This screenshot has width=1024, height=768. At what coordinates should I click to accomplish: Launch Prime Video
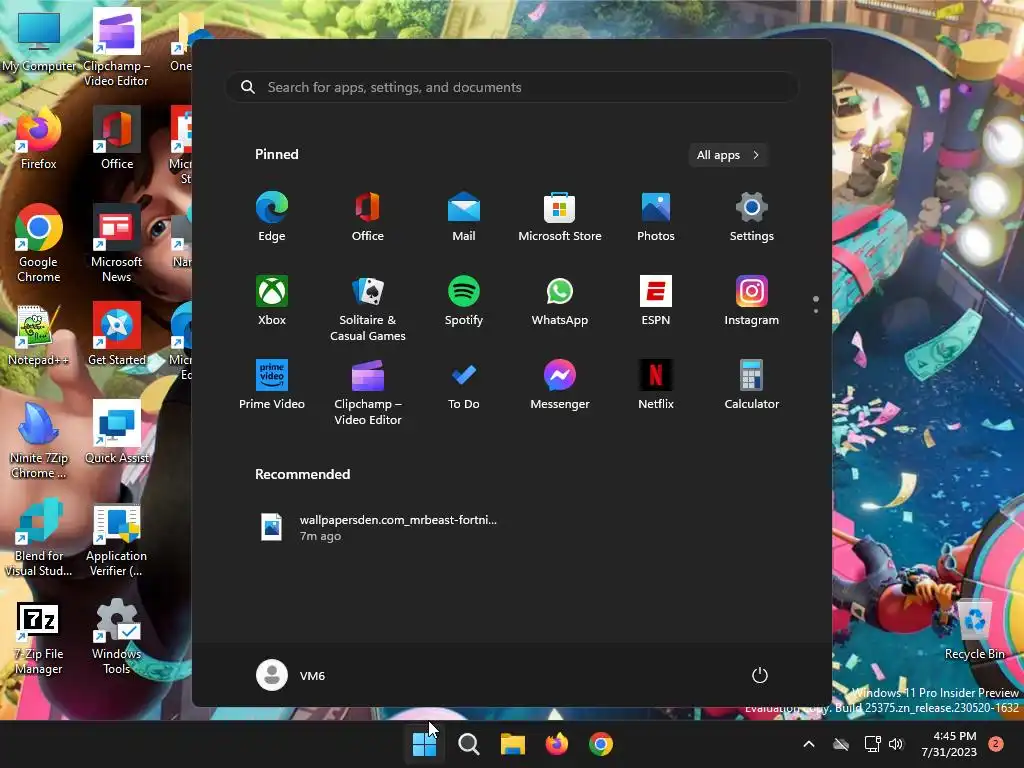point(272,385)
